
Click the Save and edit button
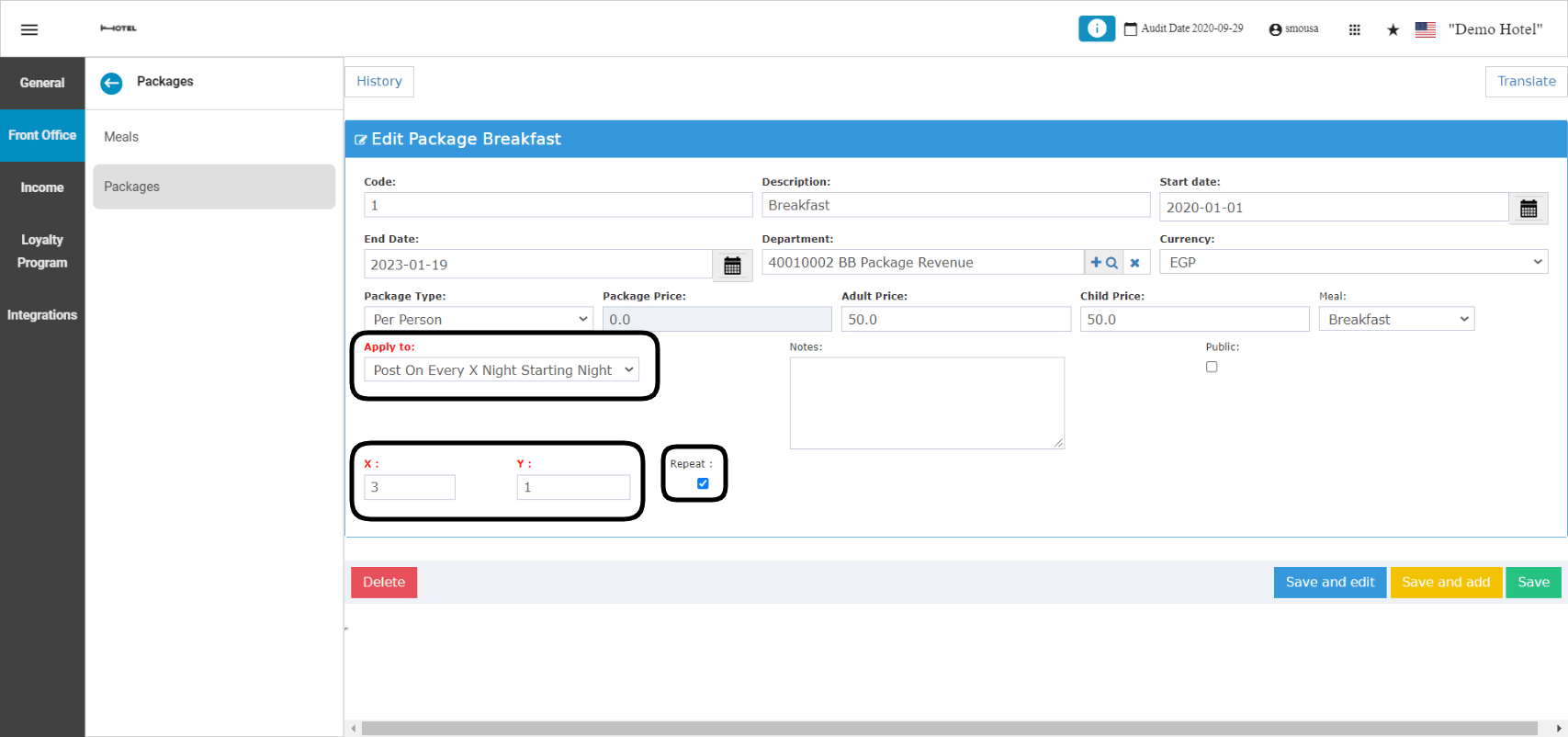point(1330,583)
